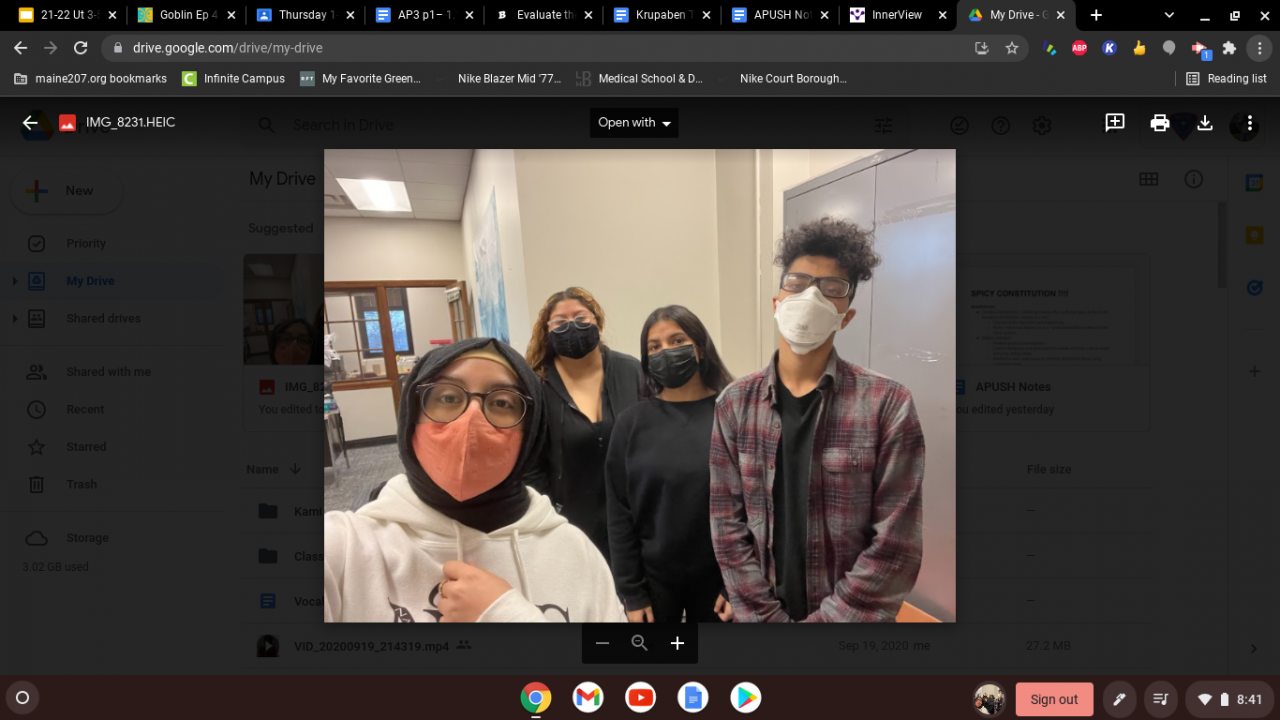
Task: Open the 'Nike Blazer Mid '77...' bookmark
Action: [498, 78]
